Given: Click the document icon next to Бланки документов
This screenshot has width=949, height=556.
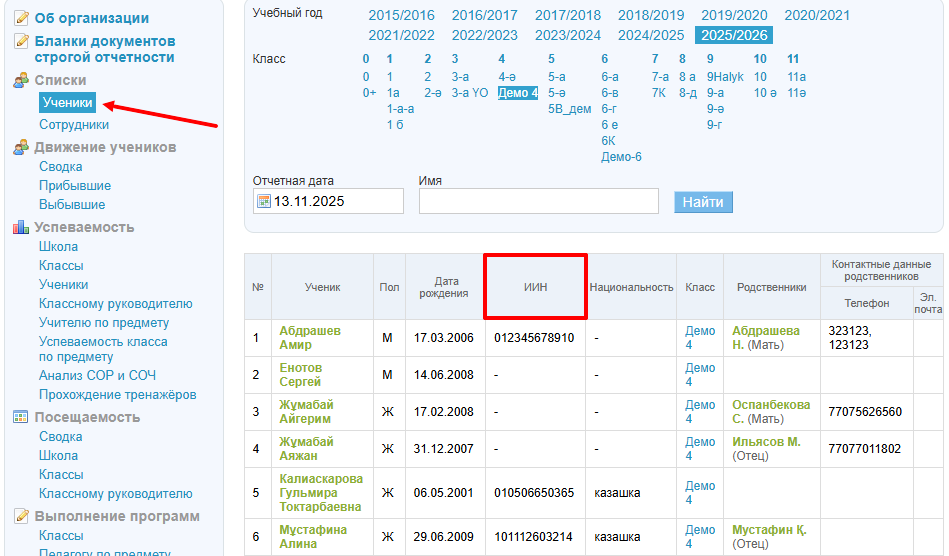Looking at the screenshot, I should tap(21, 42).
